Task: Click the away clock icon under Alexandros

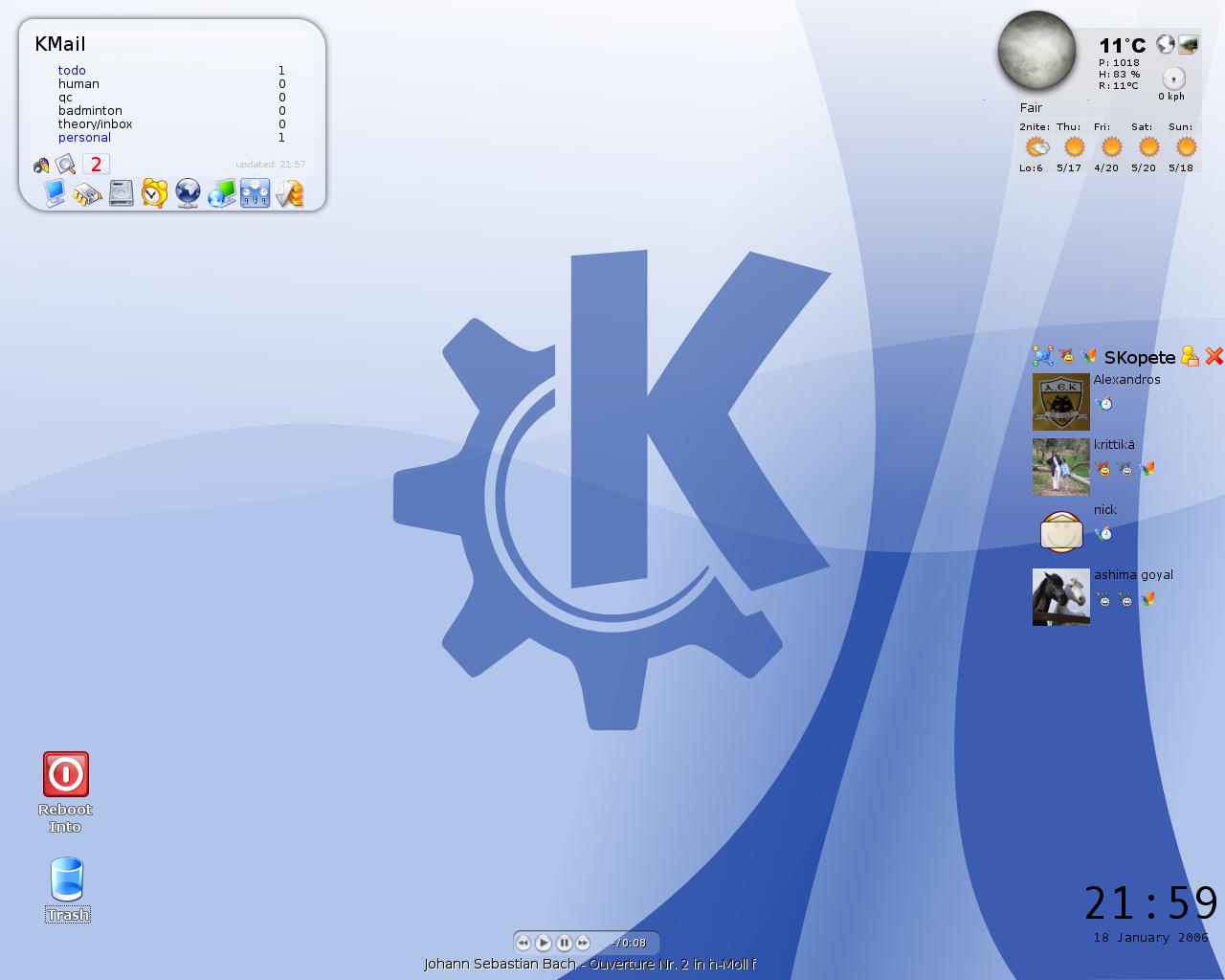Action: tap(1104, 403)
